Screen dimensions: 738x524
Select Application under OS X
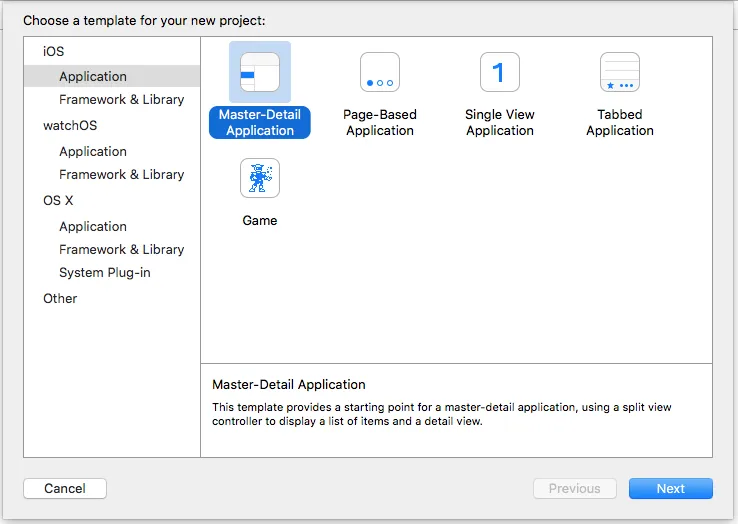tap(93, 227)
